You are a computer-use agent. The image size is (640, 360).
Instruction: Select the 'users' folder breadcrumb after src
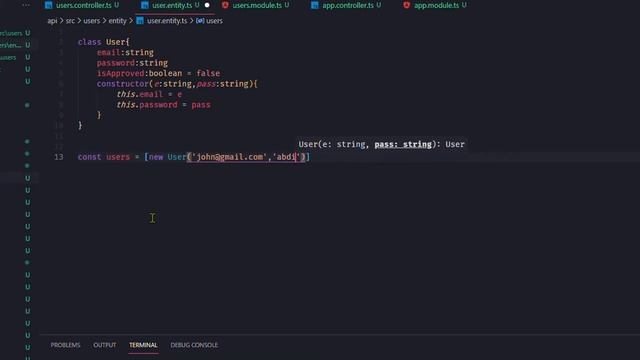tap(91, 21)
